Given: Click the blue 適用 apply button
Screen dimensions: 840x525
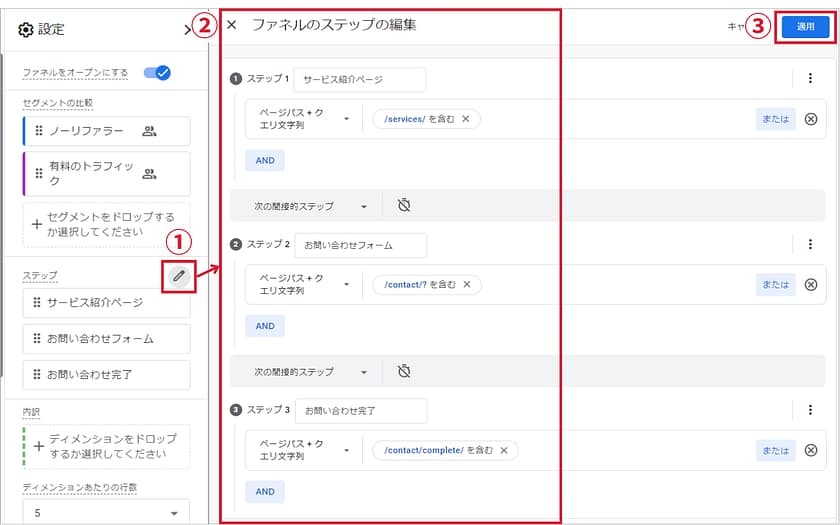Looking at the screenshot, I should pos(805,27).
